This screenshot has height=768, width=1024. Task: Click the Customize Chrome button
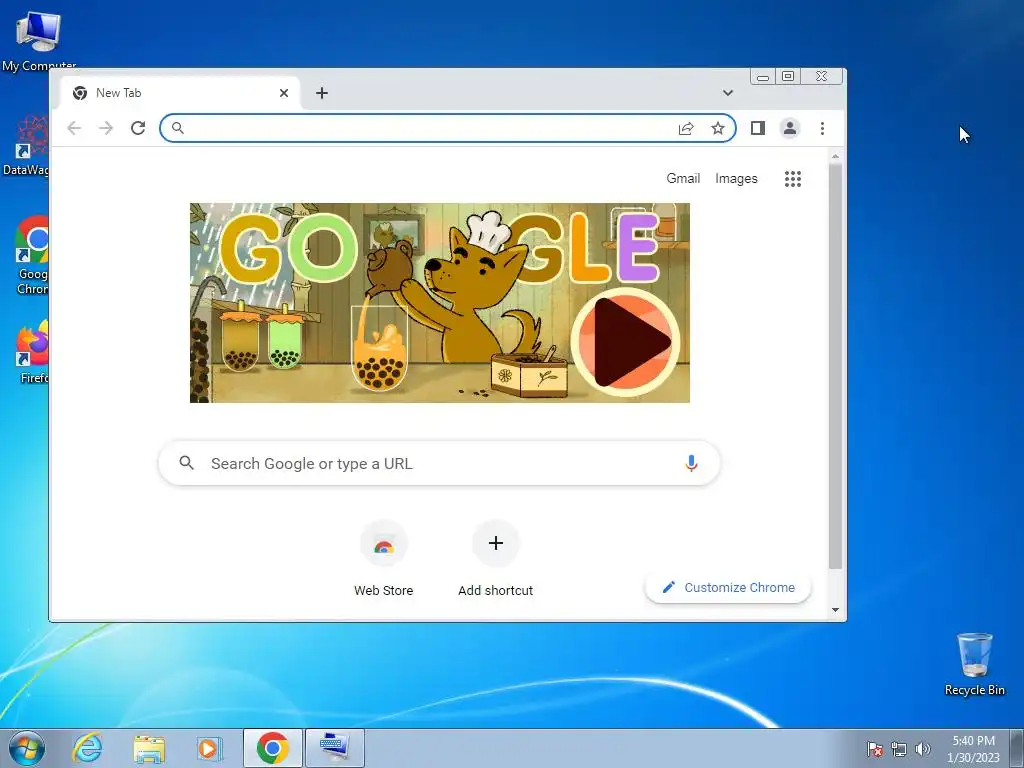pos(728,588)
